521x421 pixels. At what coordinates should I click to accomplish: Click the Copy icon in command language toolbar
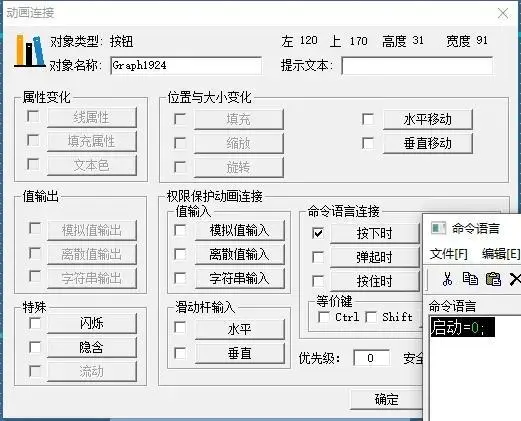click(x=470, y=279)
